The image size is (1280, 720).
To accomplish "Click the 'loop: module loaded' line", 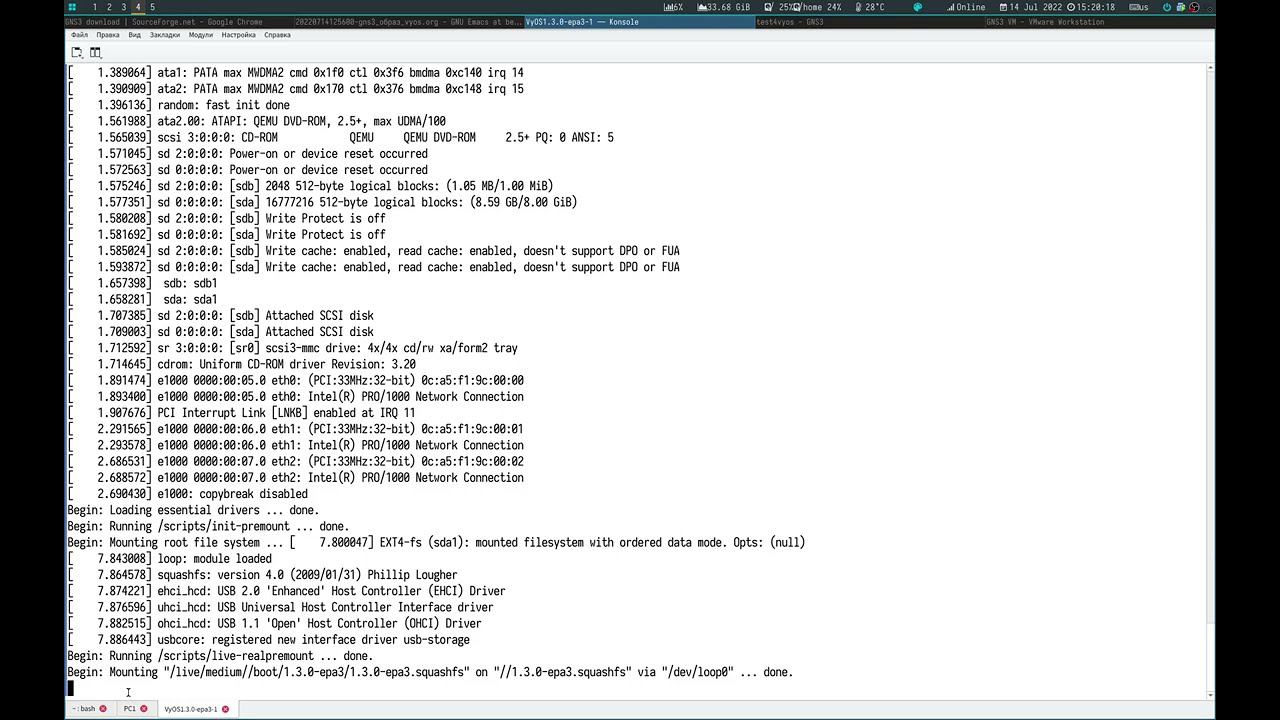I will 169,559.
